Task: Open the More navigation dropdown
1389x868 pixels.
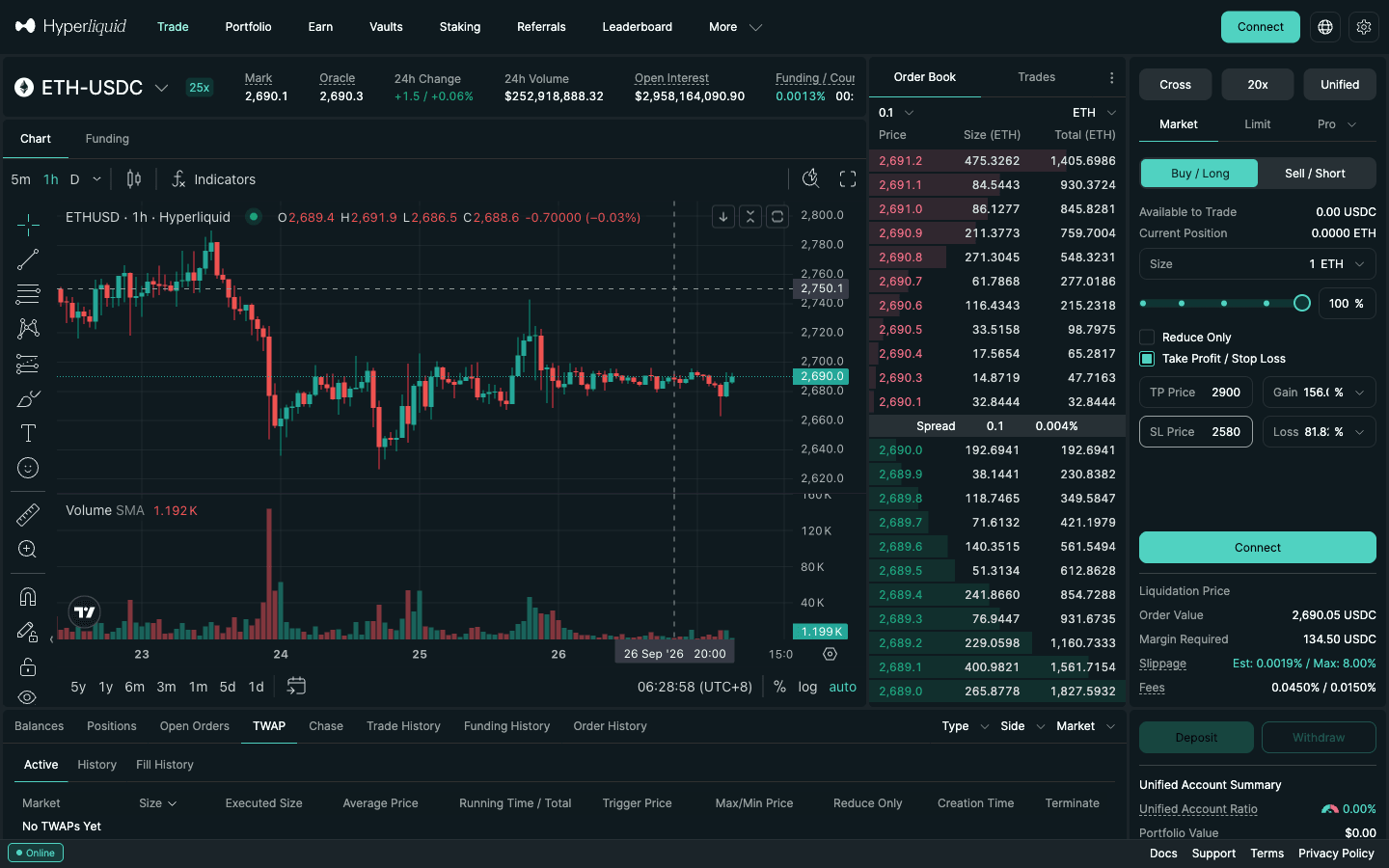Action: click(735, 27)
